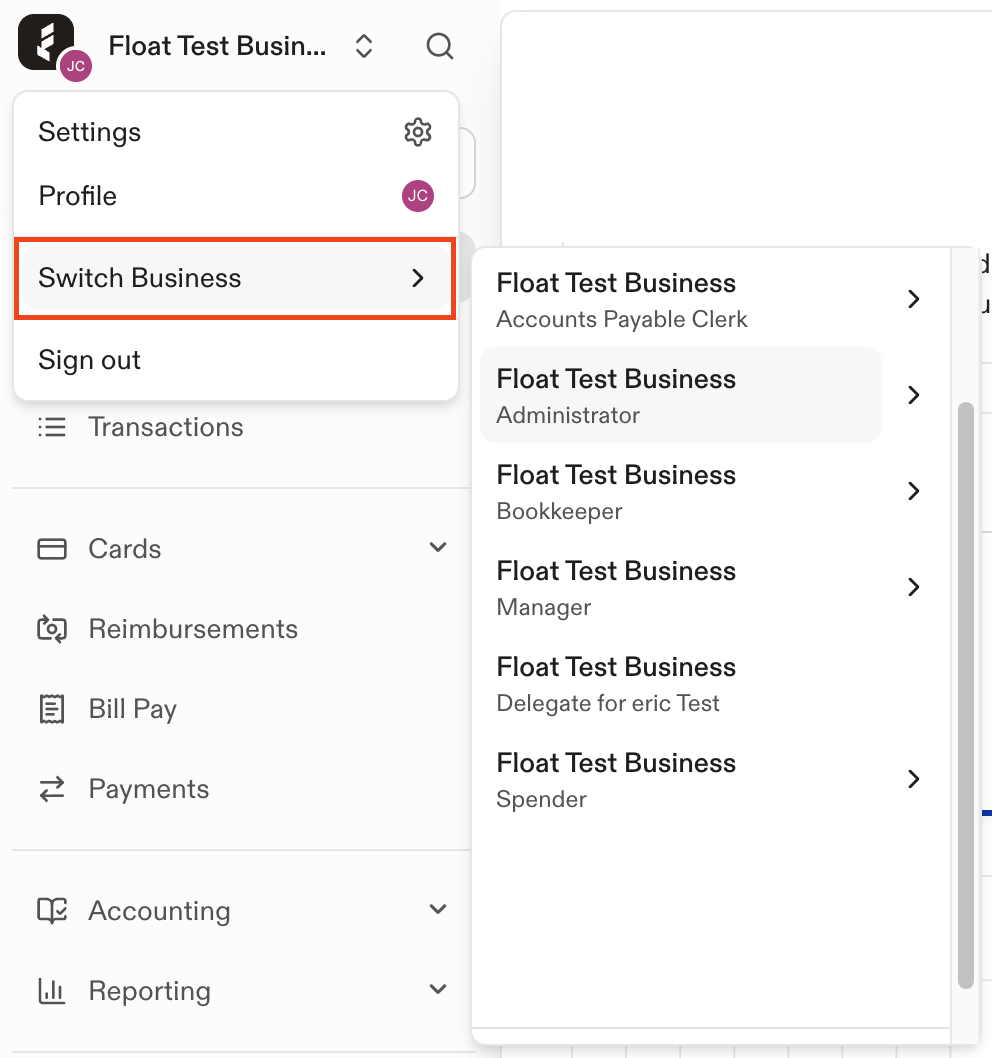Expand the Cards section chevron
992x1058 pixels.
[x=438, y=547]
